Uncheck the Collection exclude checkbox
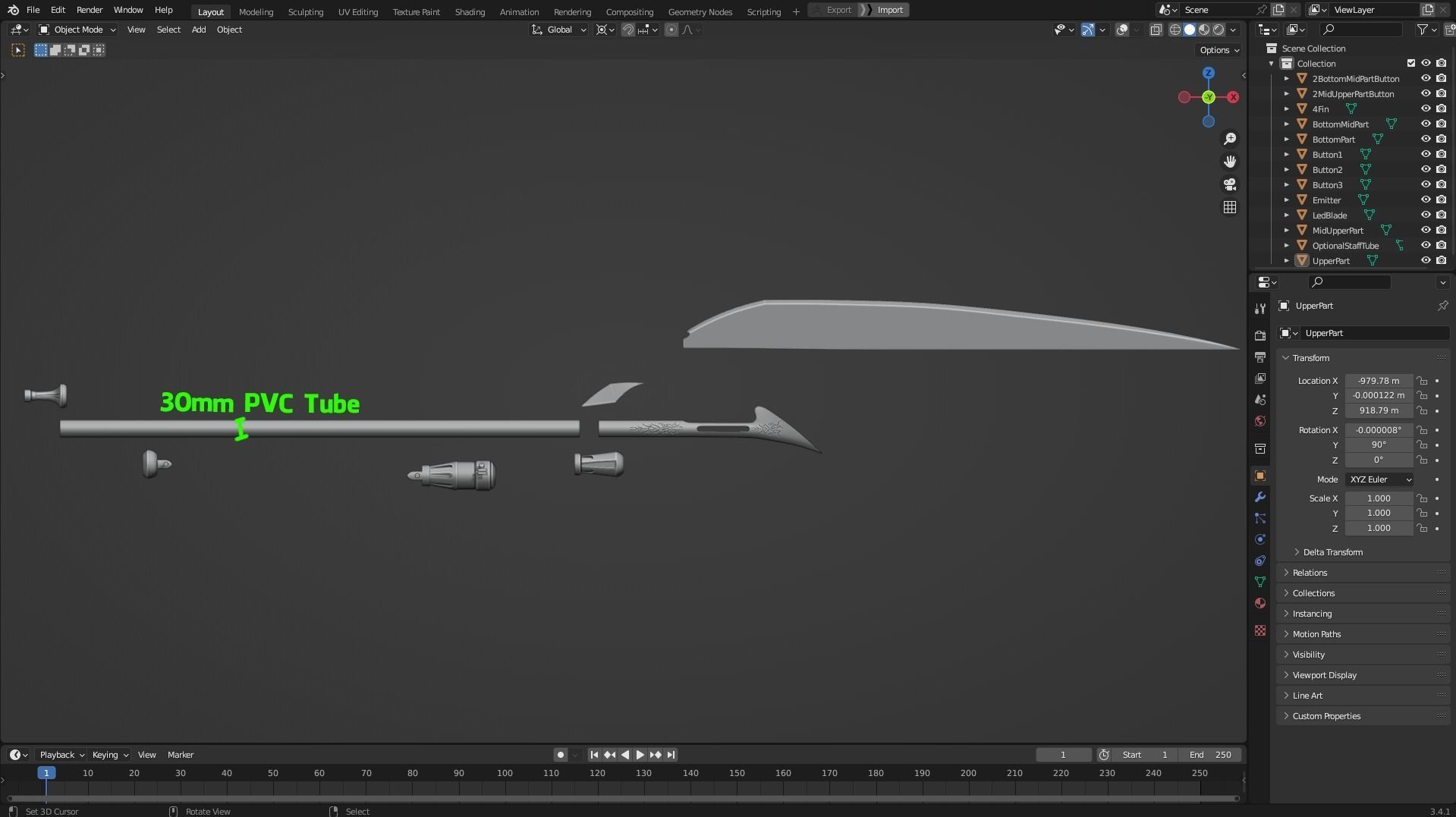This screenshot has width=1456, height=817. pos(1410,64)
